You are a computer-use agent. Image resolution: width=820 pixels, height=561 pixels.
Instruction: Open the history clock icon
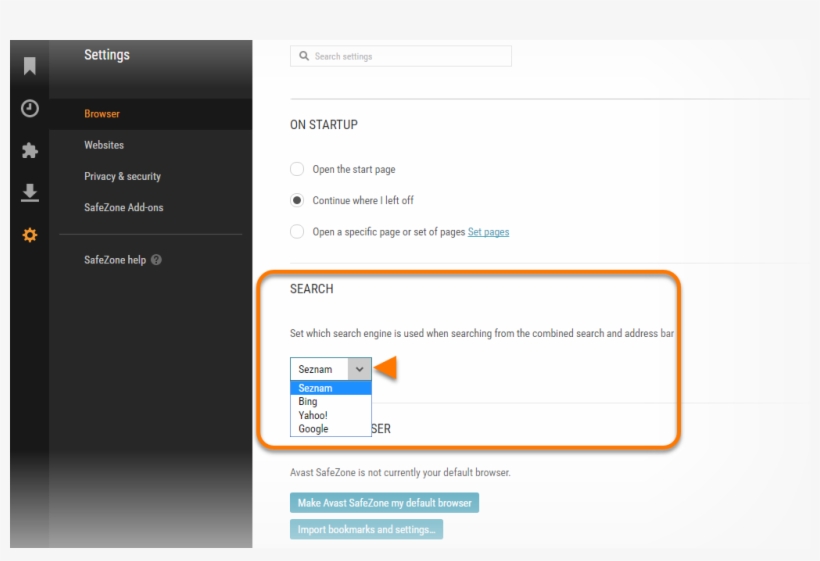pyautogui.click(x=30, y=109)
